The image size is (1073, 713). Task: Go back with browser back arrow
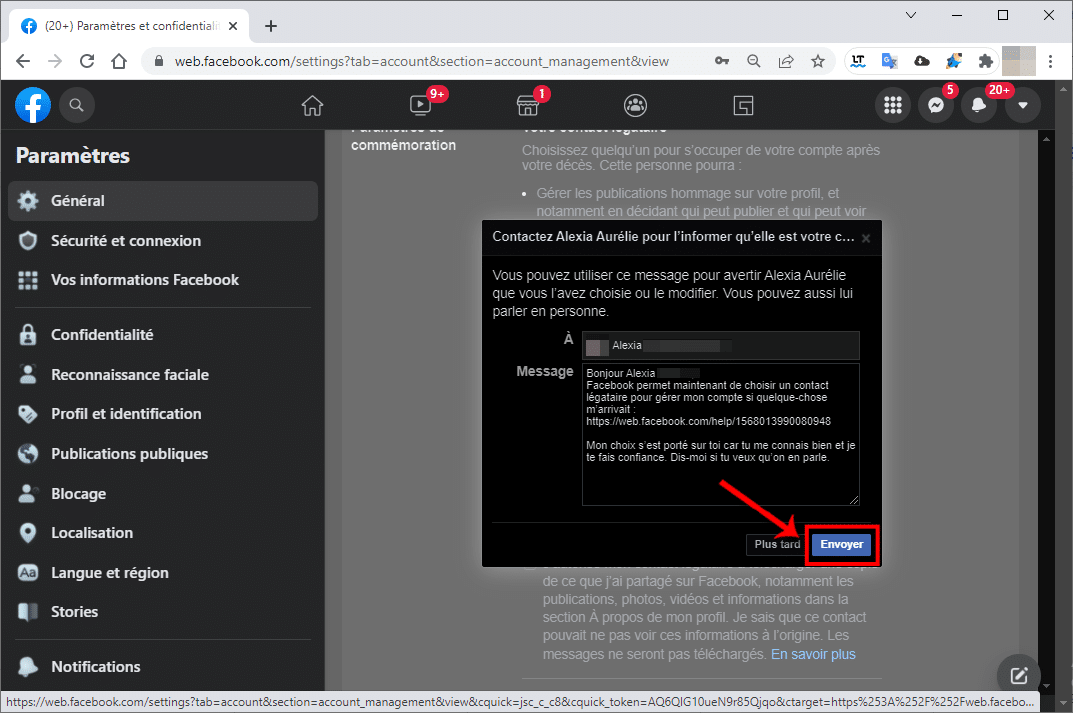[23, 62]
